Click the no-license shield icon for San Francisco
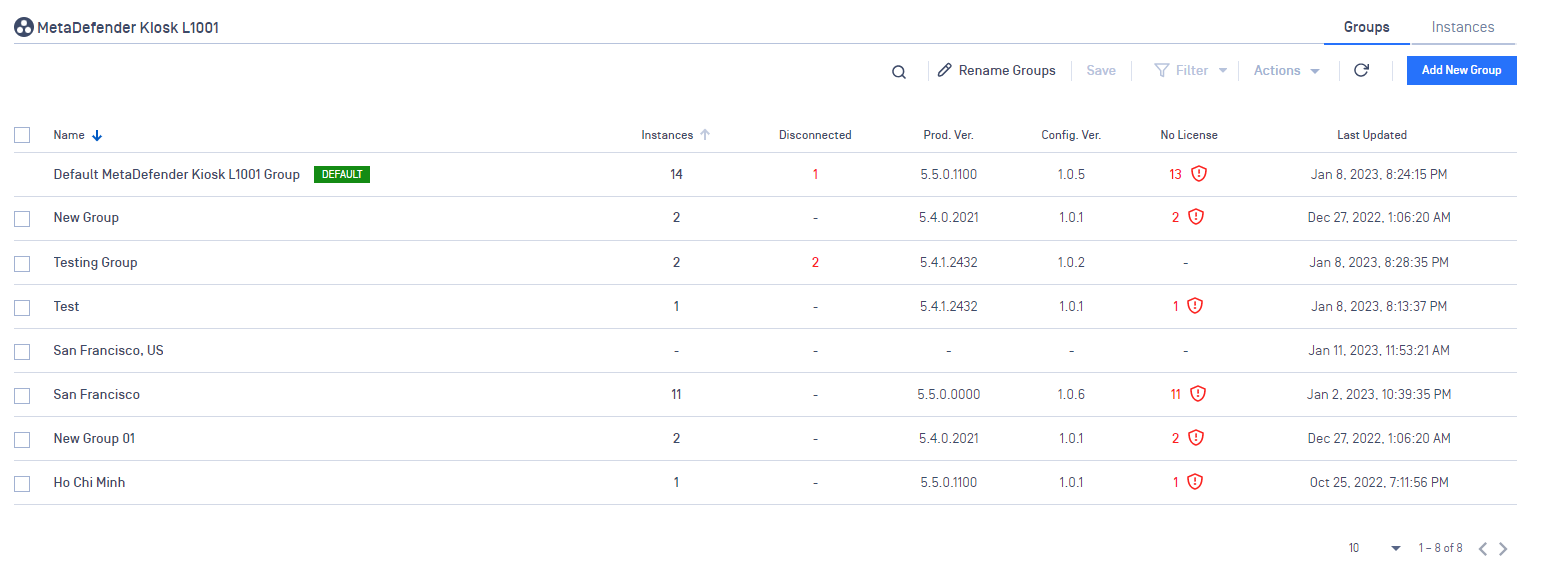The width and height of the screenshot is (1543, 587). pos(1198,394)
